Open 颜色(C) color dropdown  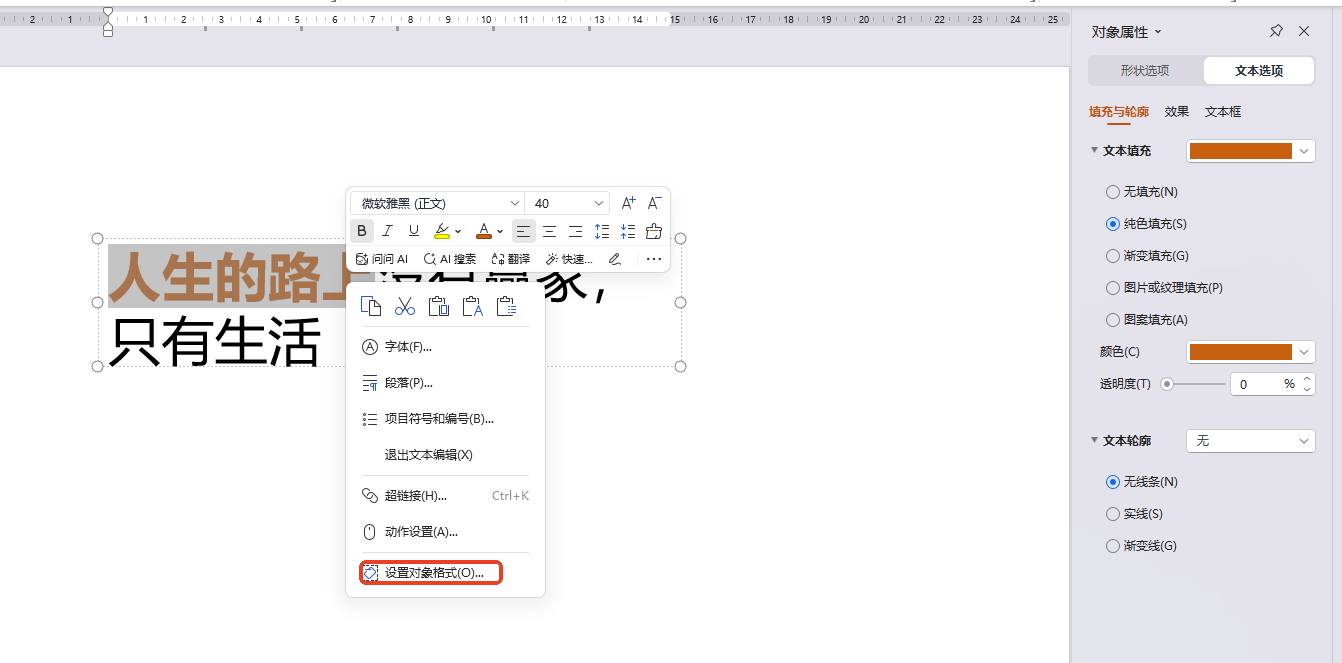(x=1251, y=352)
